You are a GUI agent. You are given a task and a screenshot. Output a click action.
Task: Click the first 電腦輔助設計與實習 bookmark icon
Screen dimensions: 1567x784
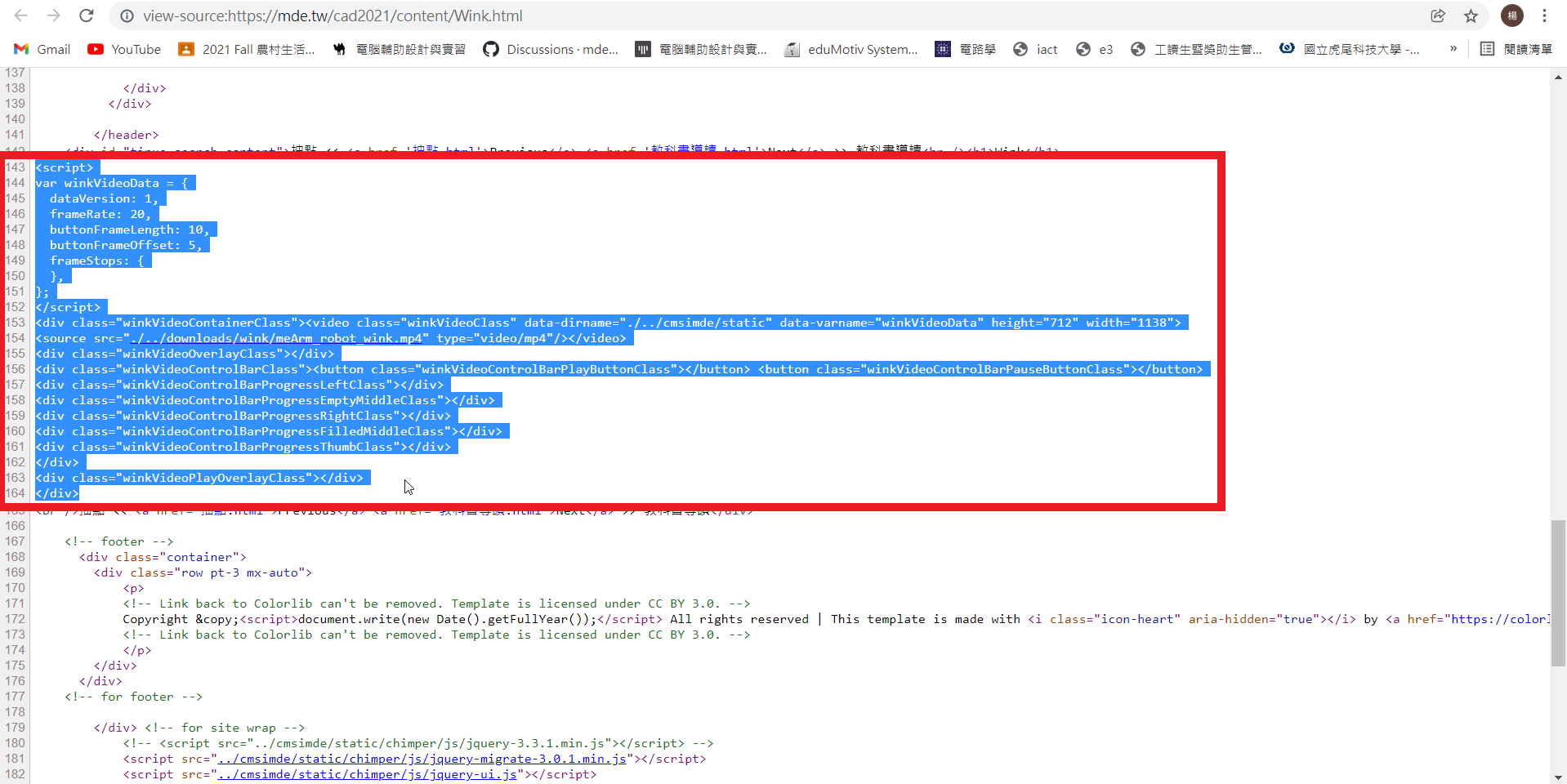pos(339,49)
